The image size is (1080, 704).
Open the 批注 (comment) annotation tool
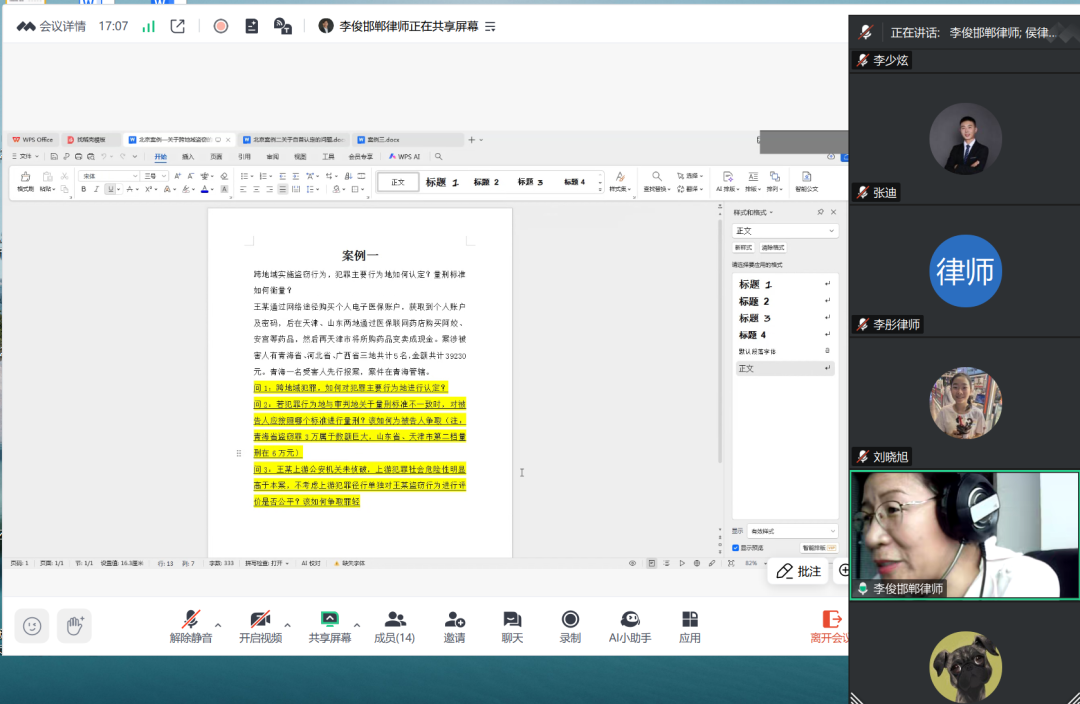coord(798,570)
